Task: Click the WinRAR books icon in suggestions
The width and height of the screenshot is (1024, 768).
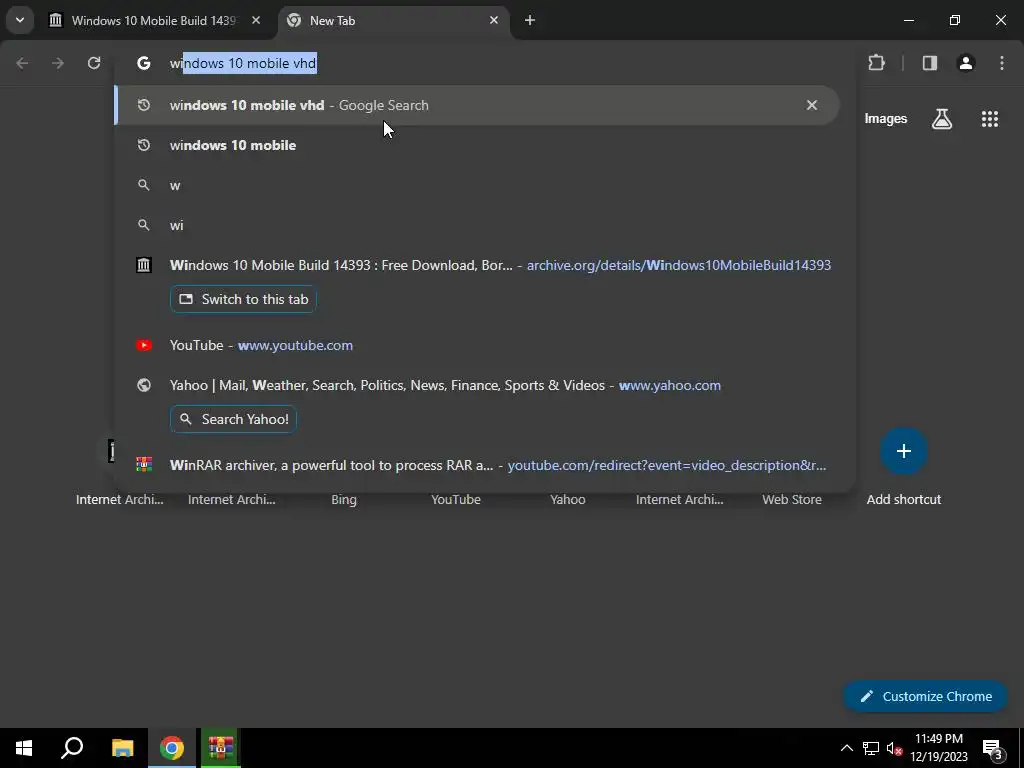Action: coord(144,465)
